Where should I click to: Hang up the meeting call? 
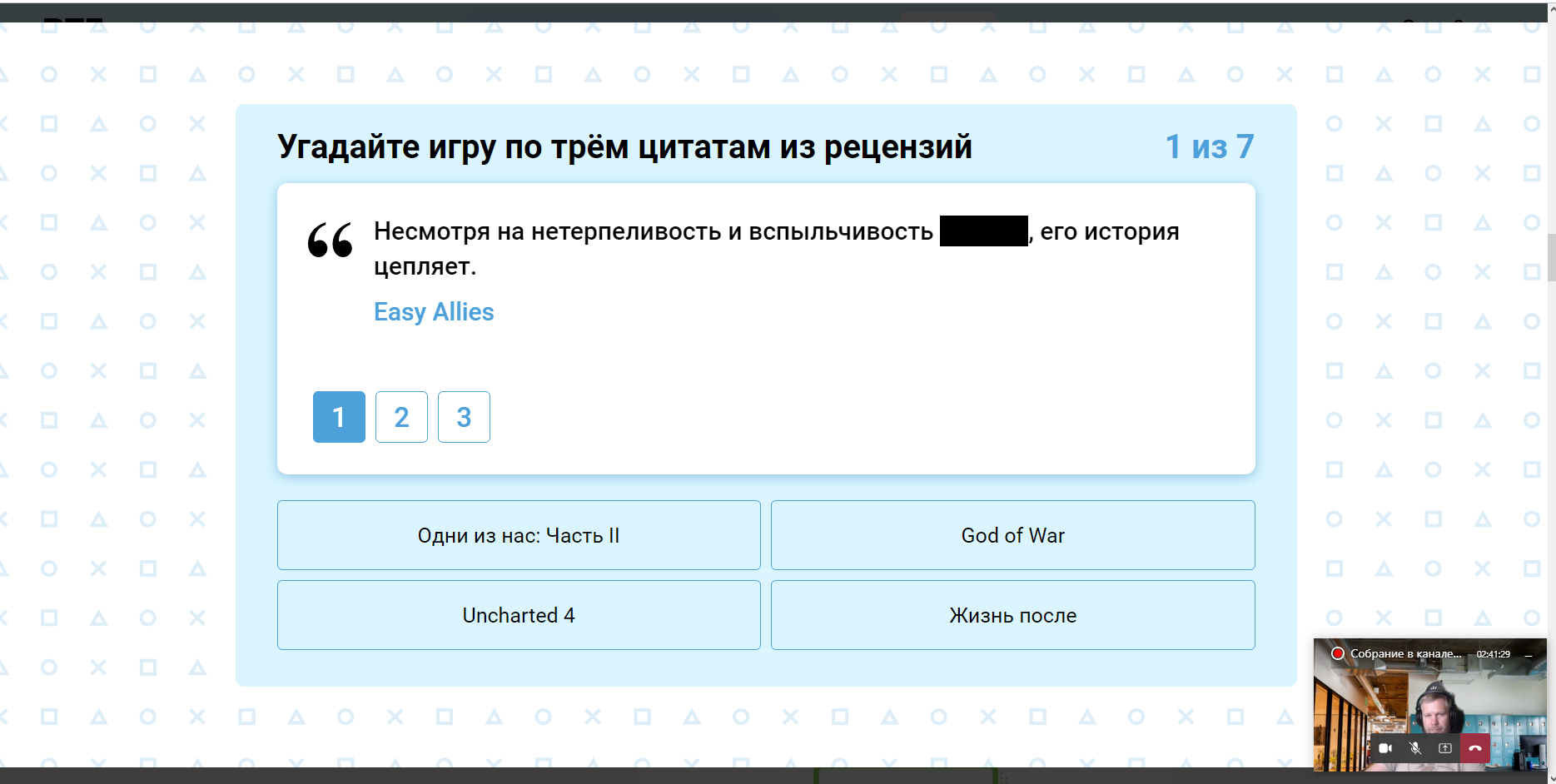pyautogui.click(x=1475, y=748)
